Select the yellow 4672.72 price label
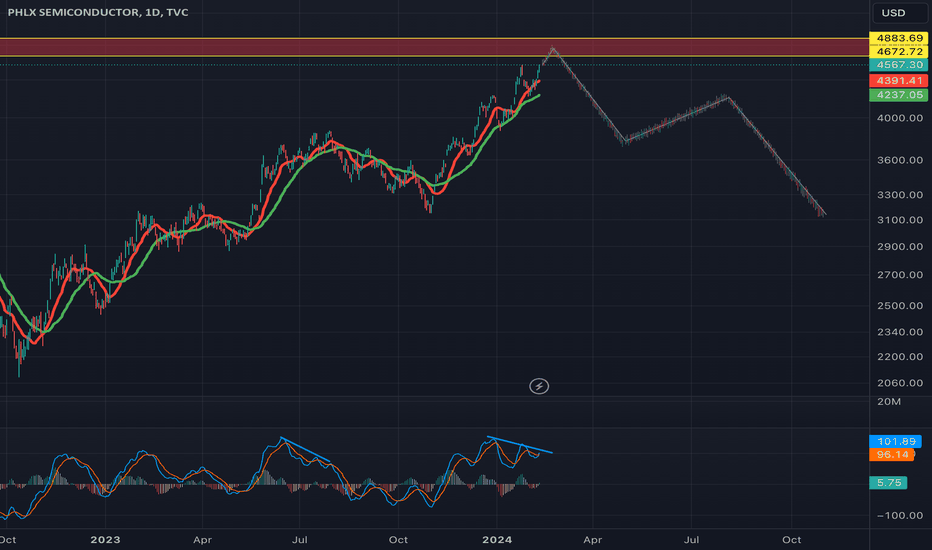 (x=899, y=52)
